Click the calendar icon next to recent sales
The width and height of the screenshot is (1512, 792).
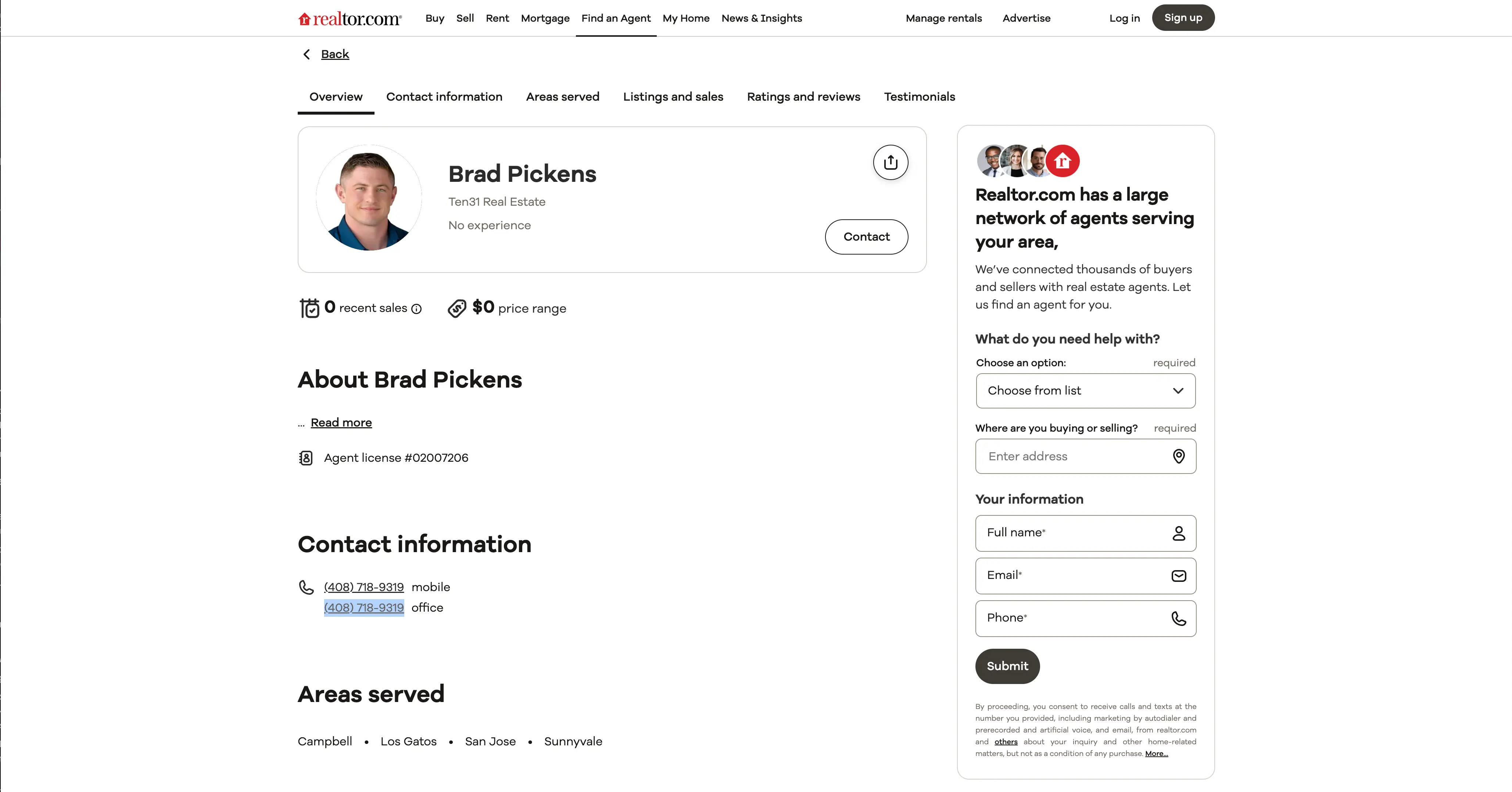[309, 307]
